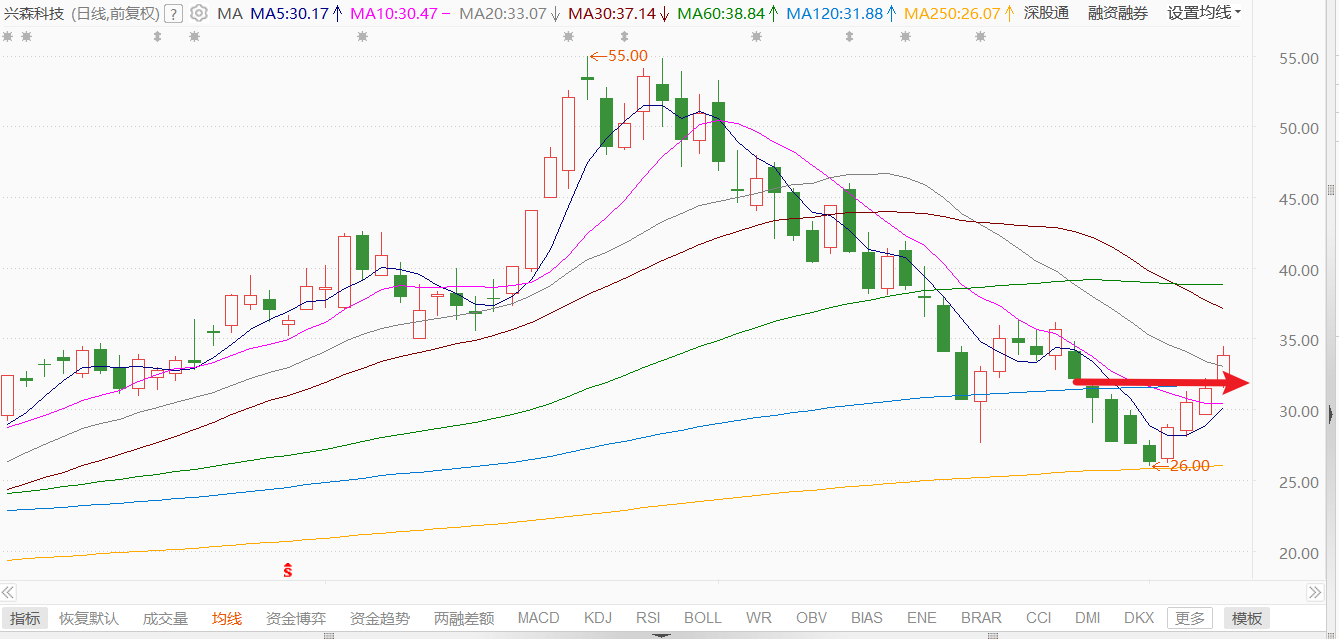
Task: Click the 融资融券 tag
Action: 1118,14
